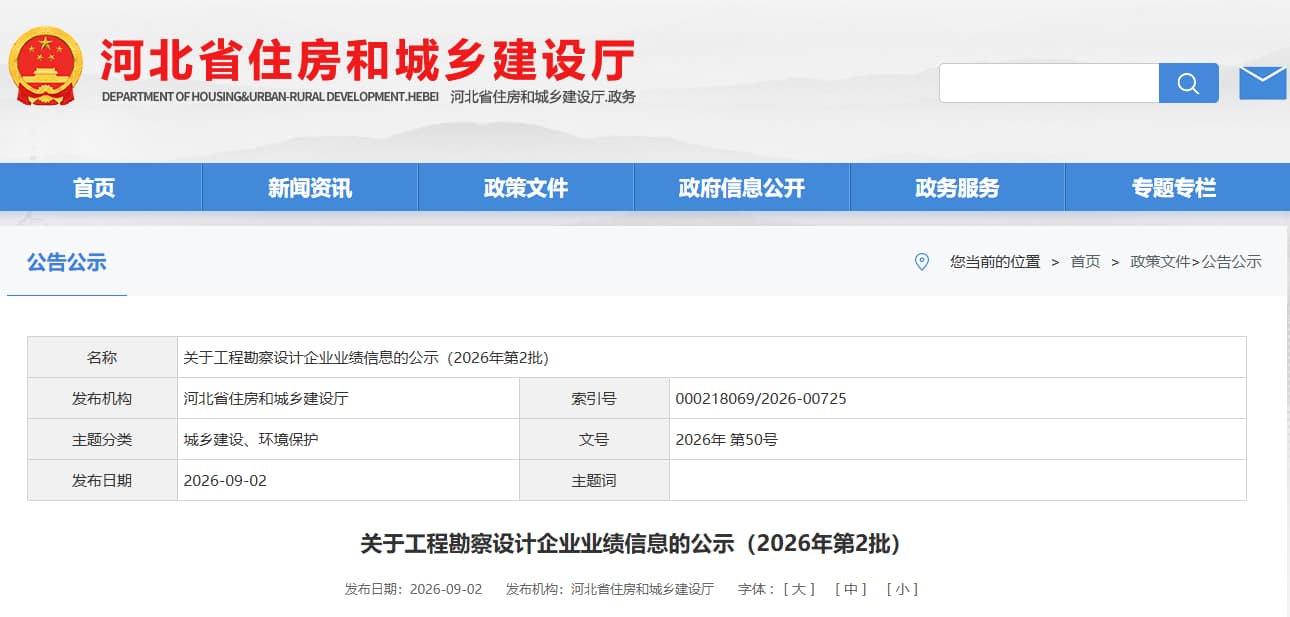Image resolution: width=1290 pixels, height=617 pixels.
Task: Click the bold centered article headline
Action: (x=631, y=544)
